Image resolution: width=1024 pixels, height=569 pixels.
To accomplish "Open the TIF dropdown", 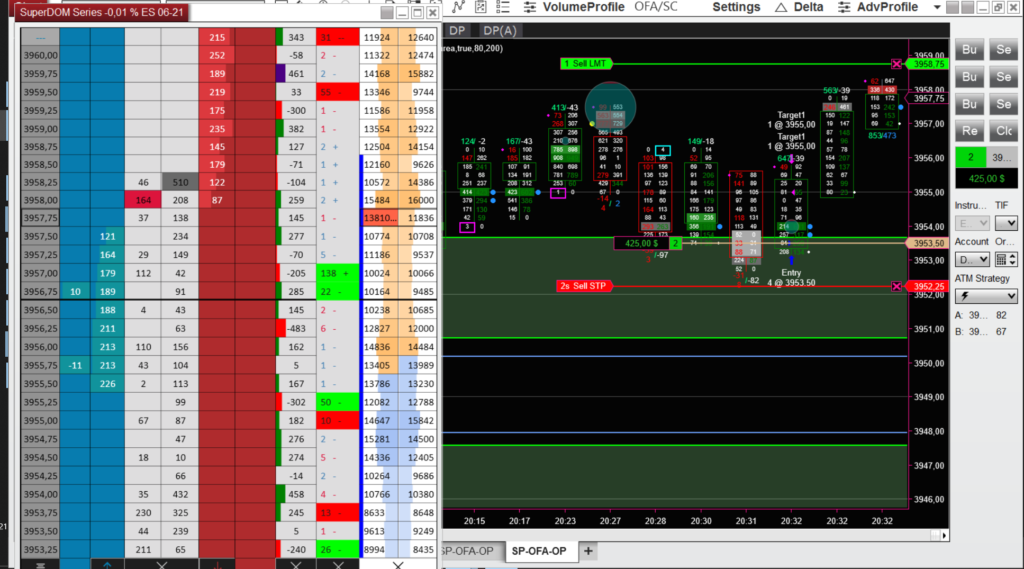I will [1006, 223].
